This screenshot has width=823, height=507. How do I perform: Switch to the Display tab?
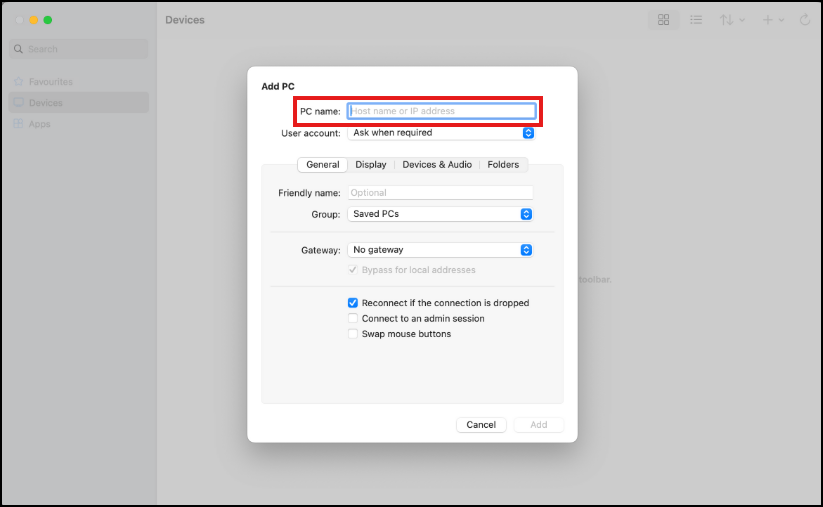(x=371, y=165)
